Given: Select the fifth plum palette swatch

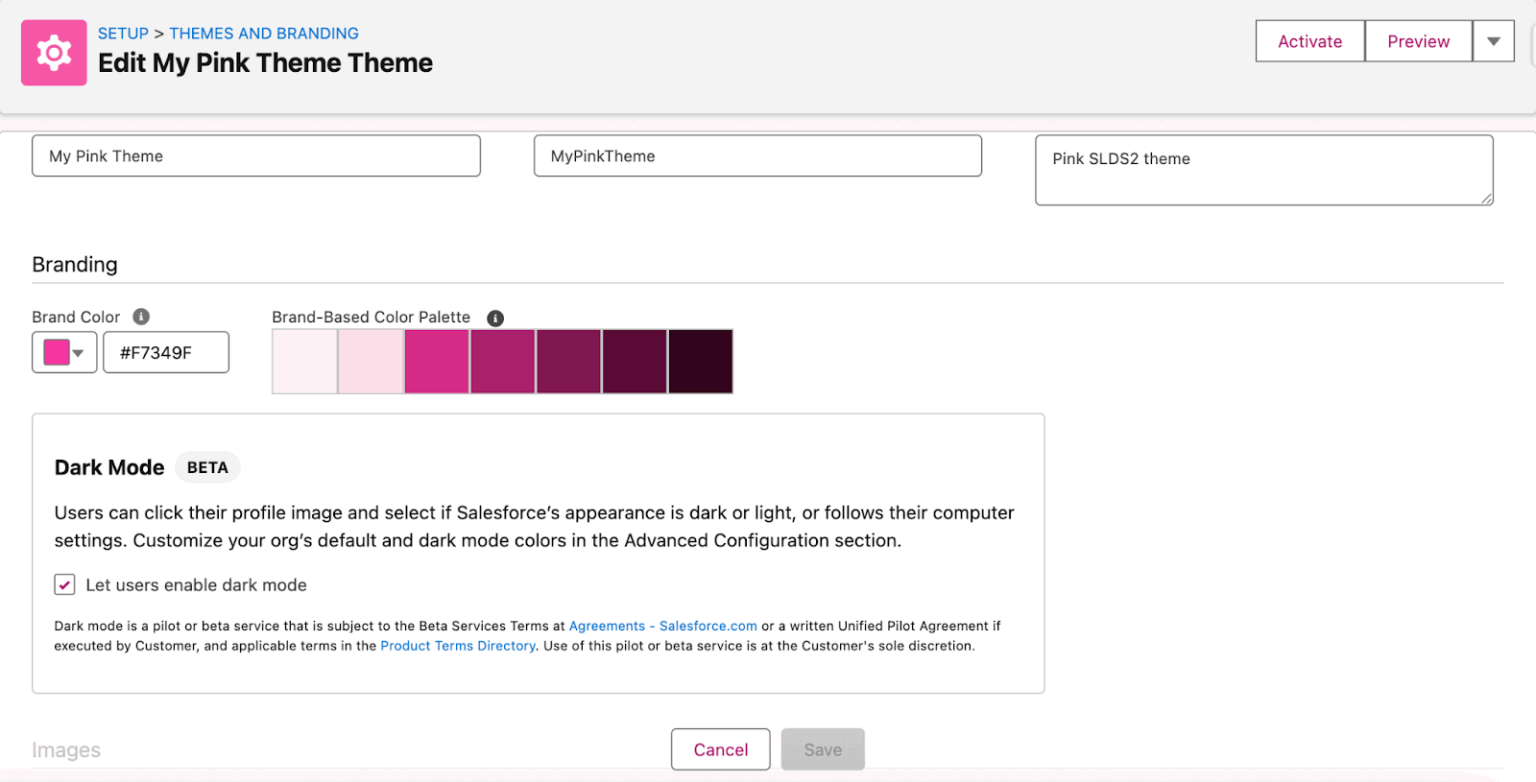Looking at the screenshot, I should click(569, 361).
